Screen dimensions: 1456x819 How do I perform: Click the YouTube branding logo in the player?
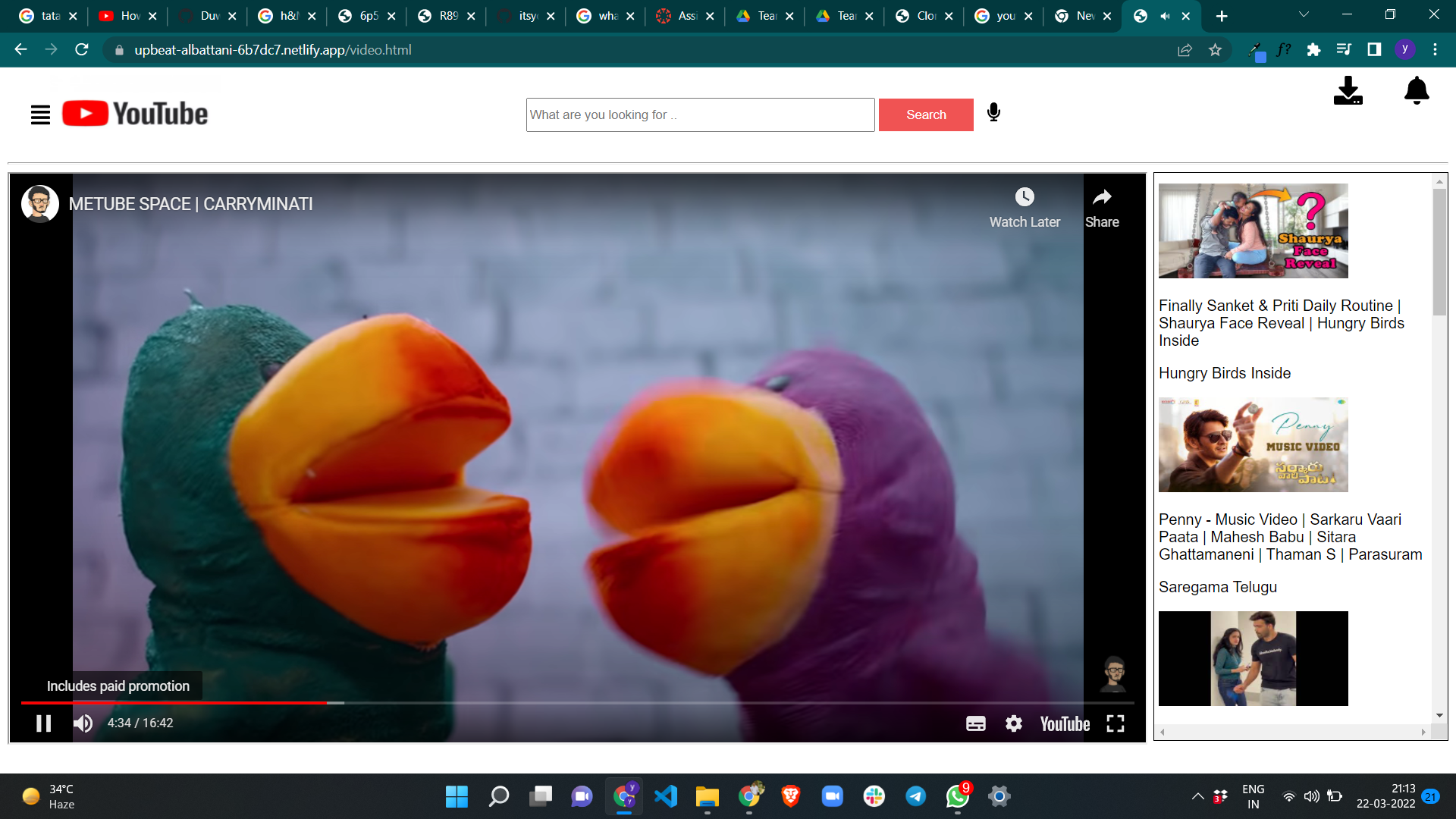point(1064,723)
